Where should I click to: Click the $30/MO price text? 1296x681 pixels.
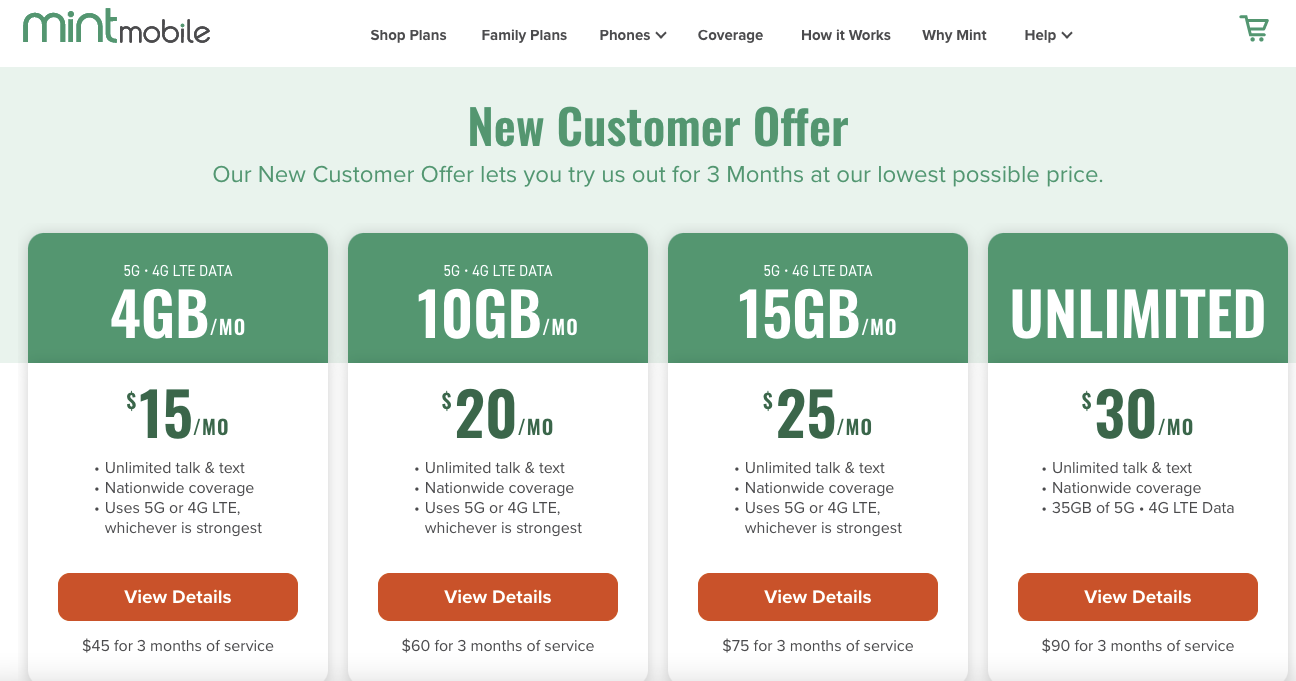click(1138, 414)
